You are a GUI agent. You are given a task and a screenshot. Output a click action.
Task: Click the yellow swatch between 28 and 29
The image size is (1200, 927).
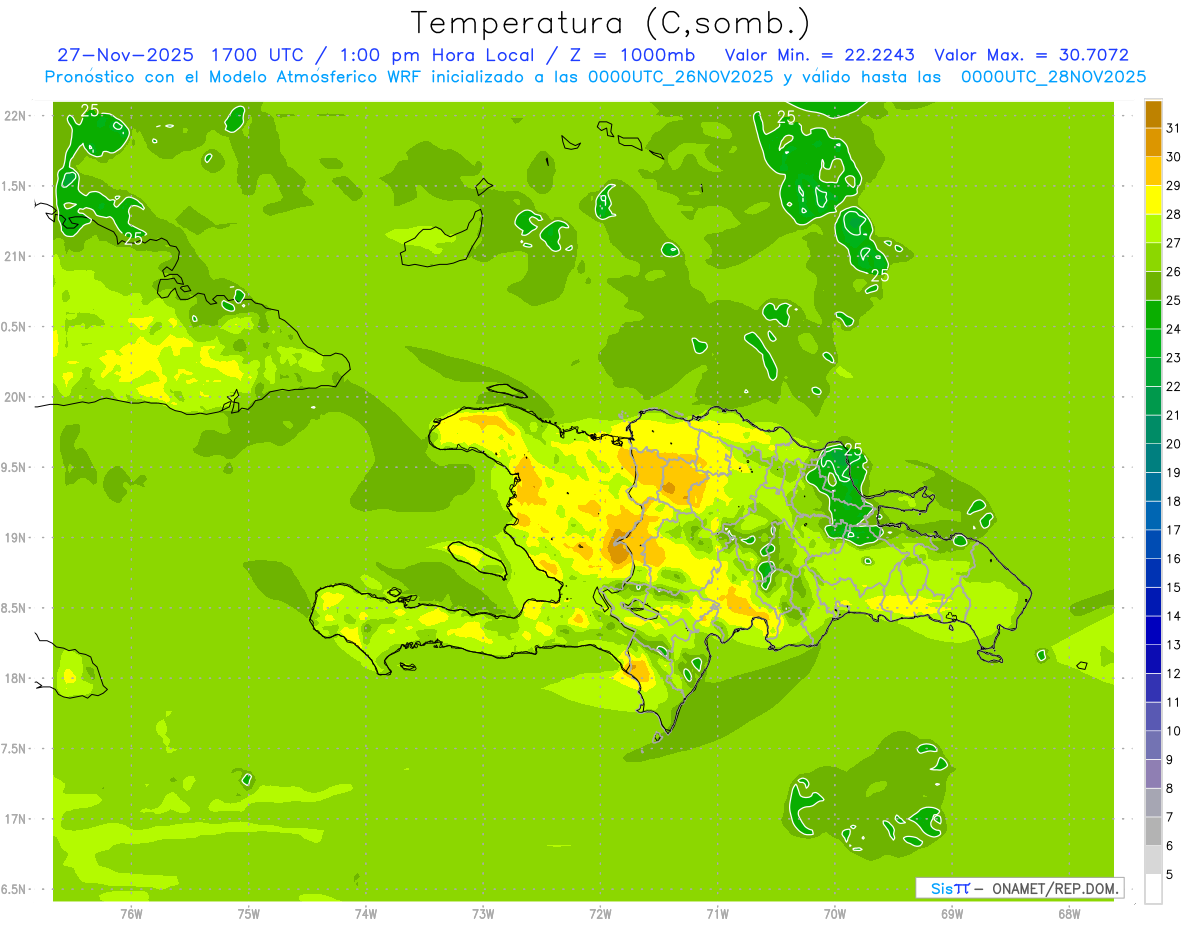click(x=1153, y=200)
